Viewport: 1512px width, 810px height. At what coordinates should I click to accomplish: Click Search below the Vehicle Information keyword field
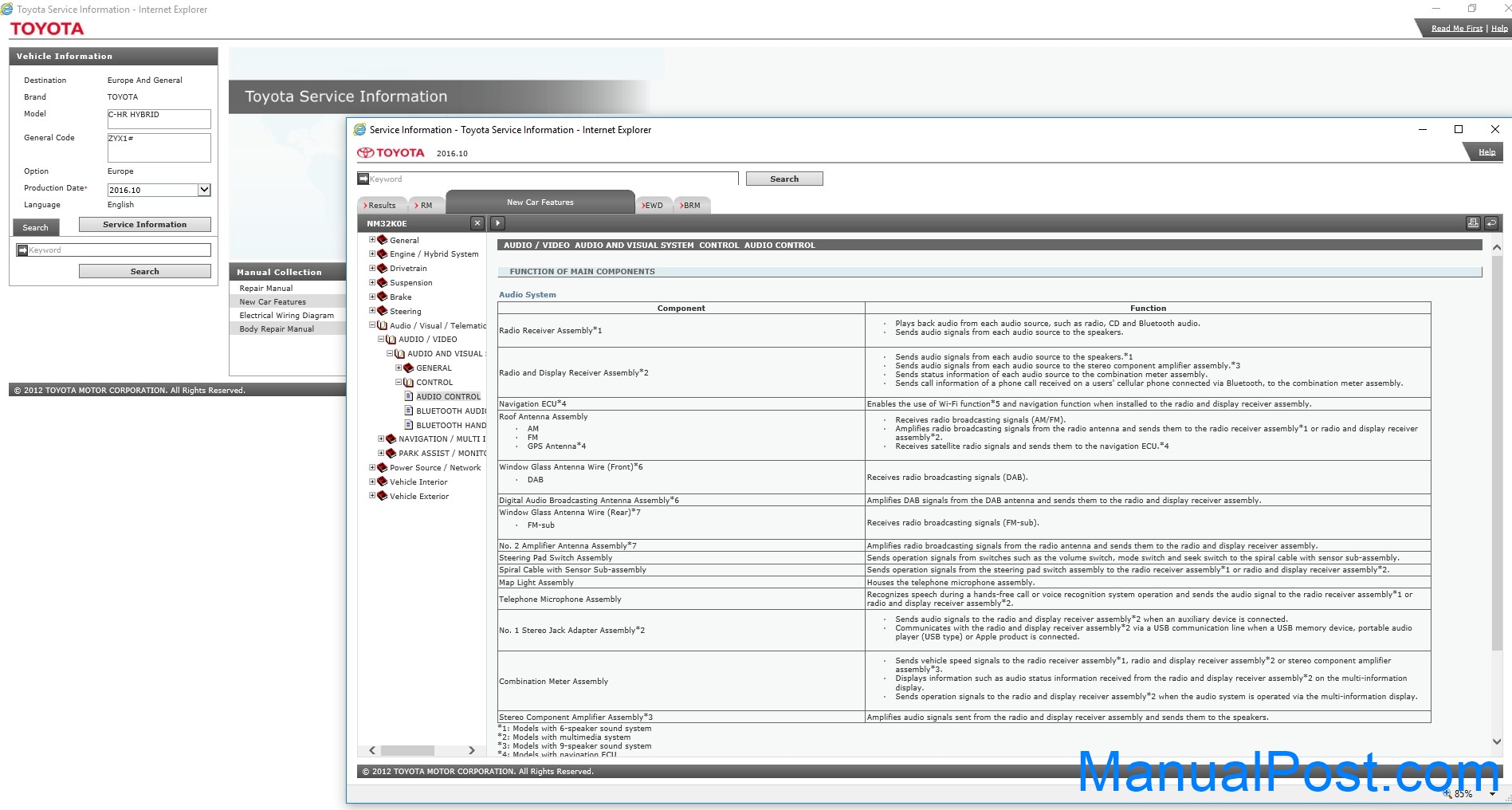tap(145, 271)
